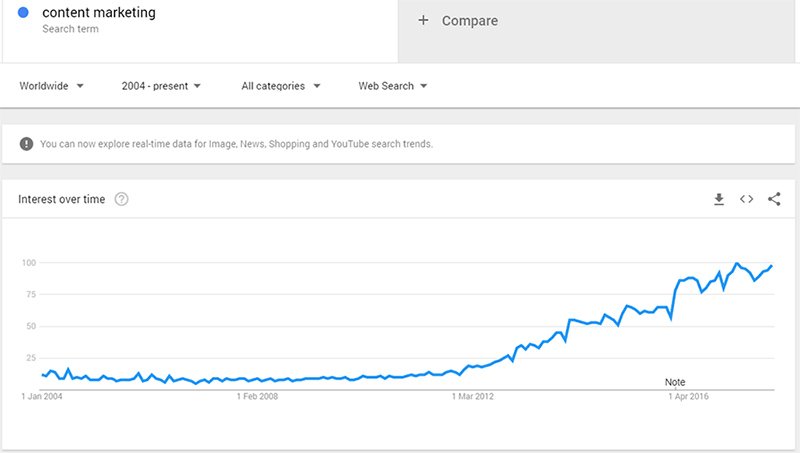Share the Interest over time chart
The height and width of the screenshot is (453, 800).
click(x=774, y=199)
